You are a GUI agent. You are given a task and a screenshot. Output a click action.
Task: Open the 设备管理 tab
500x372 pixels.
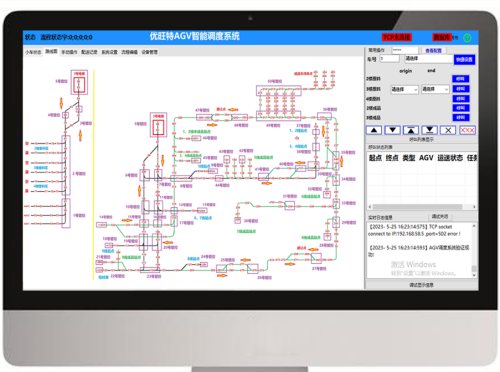pos(149,52)
